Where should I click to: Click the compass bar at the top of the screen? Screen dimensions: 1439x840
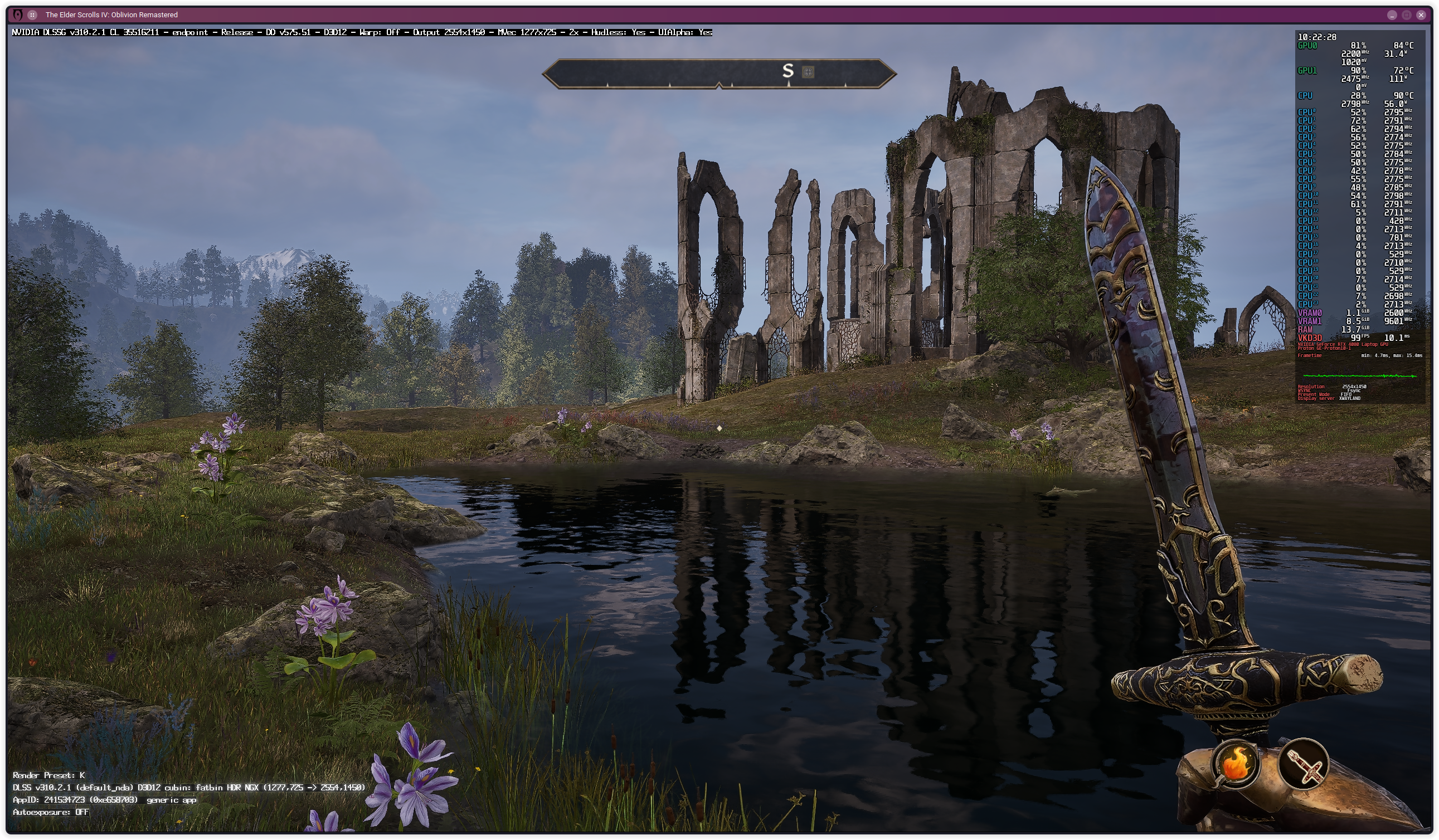[719, 74]
